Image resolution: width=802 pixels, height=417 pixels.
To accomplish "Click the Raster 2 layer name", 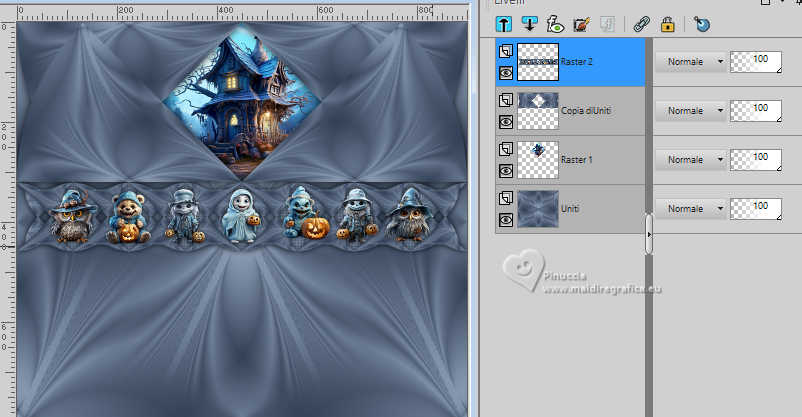I will tap(576, 61).
